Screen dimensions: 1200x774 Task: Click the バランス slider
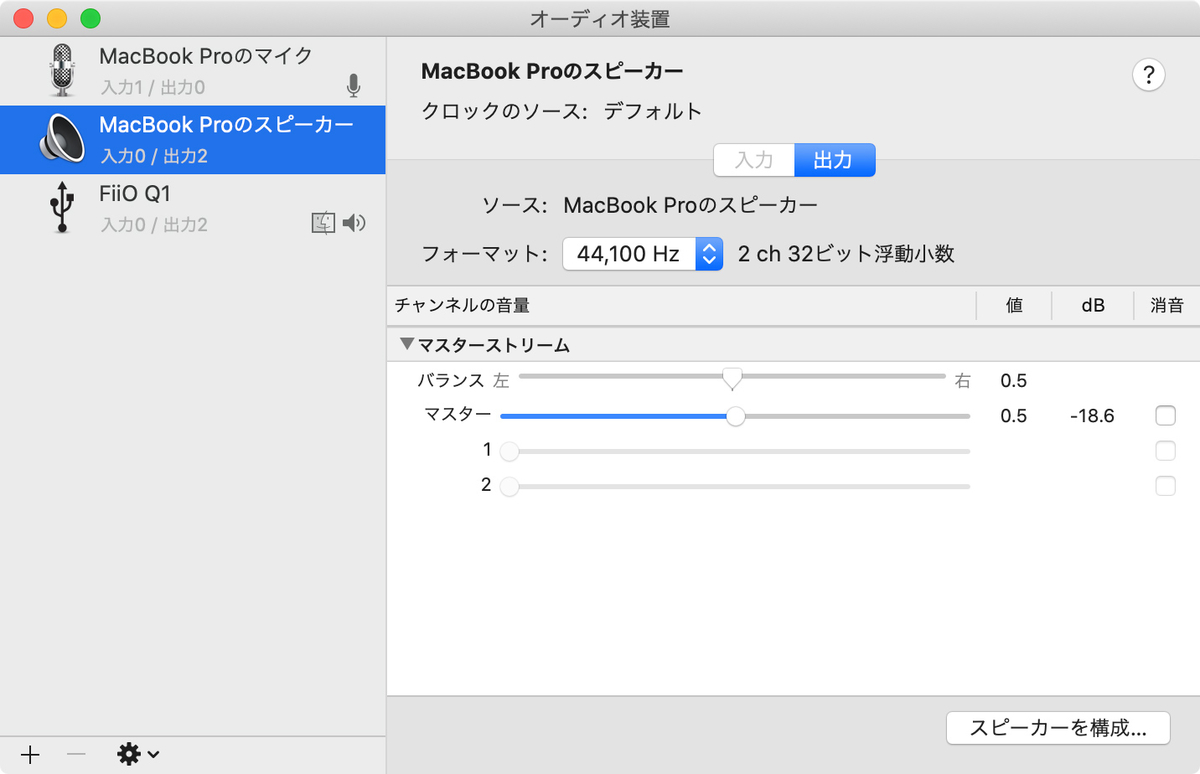coord(732,378)
